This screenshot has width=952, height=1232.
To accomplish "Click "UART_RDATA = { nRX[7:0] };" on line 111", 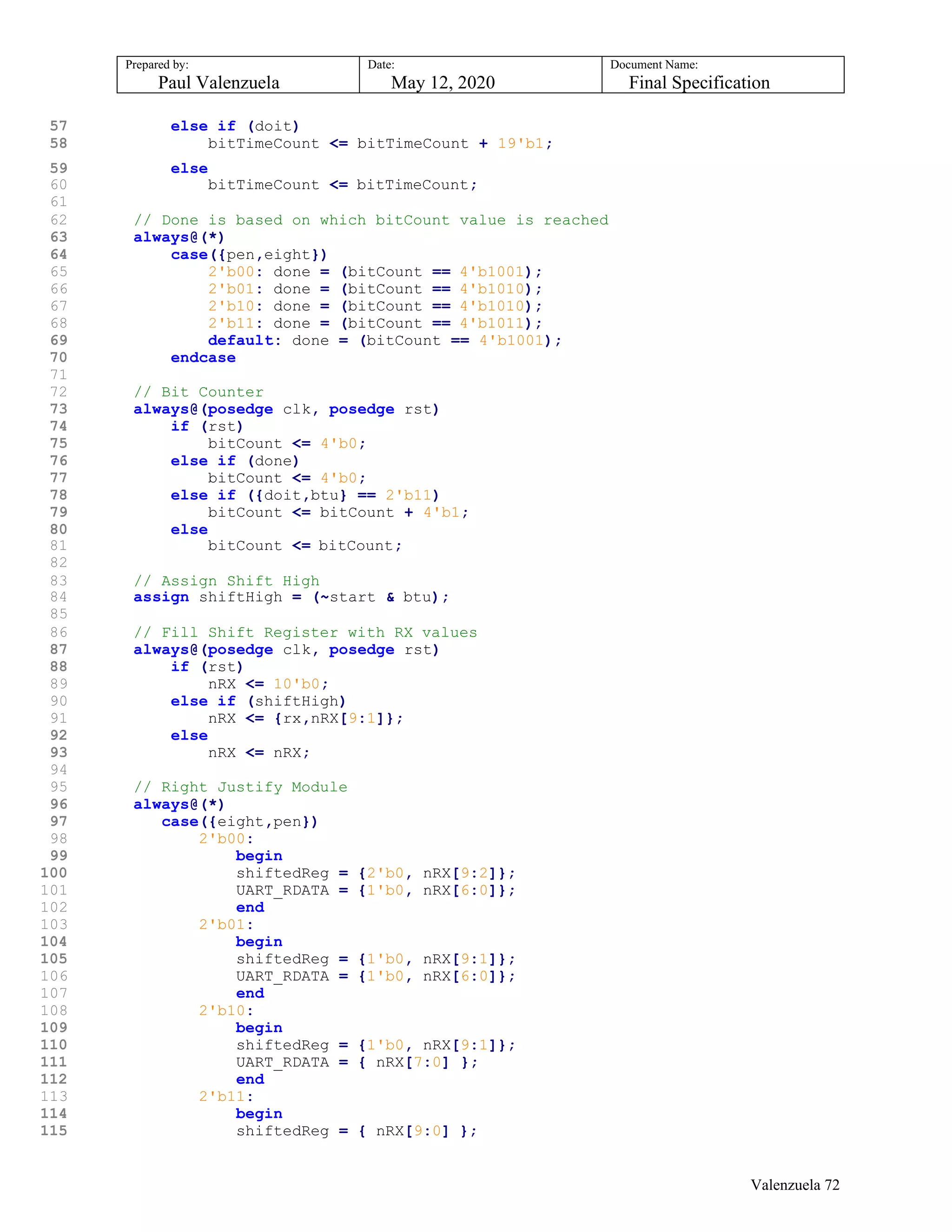I will (x=357, y=1062).
